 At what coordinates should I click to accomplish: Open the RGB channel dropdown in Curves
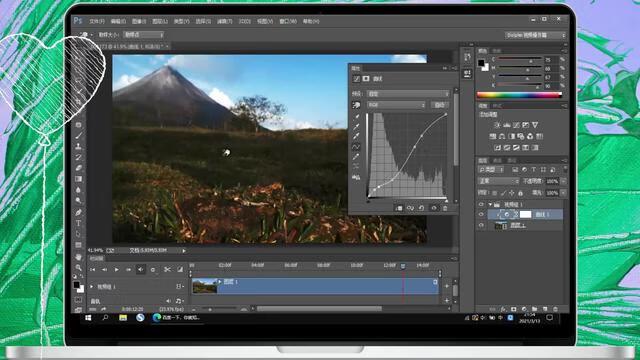[x=396, y=105]
